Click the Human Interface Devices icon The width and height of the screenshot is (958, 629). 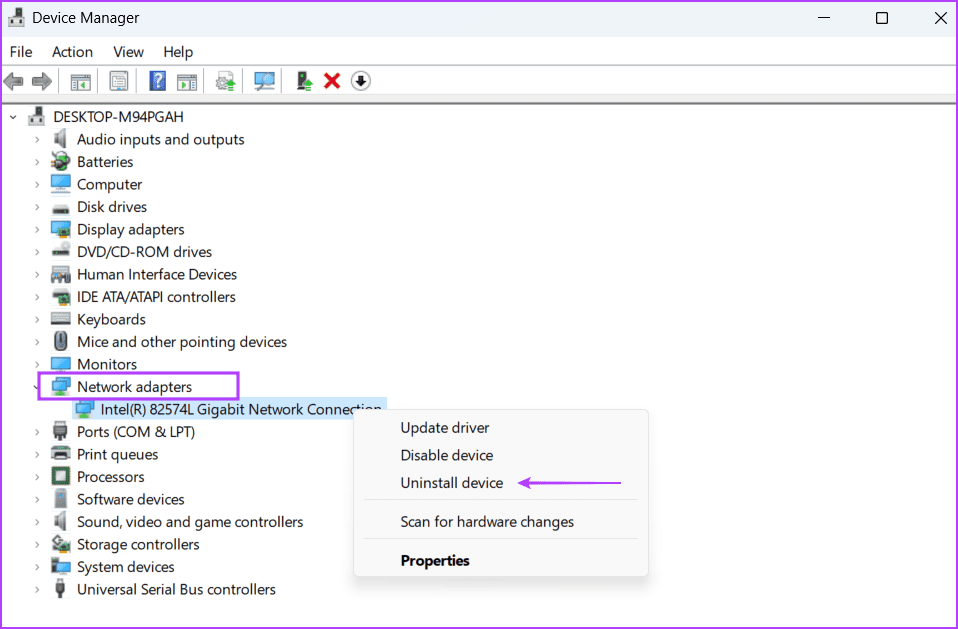point(60,274)
